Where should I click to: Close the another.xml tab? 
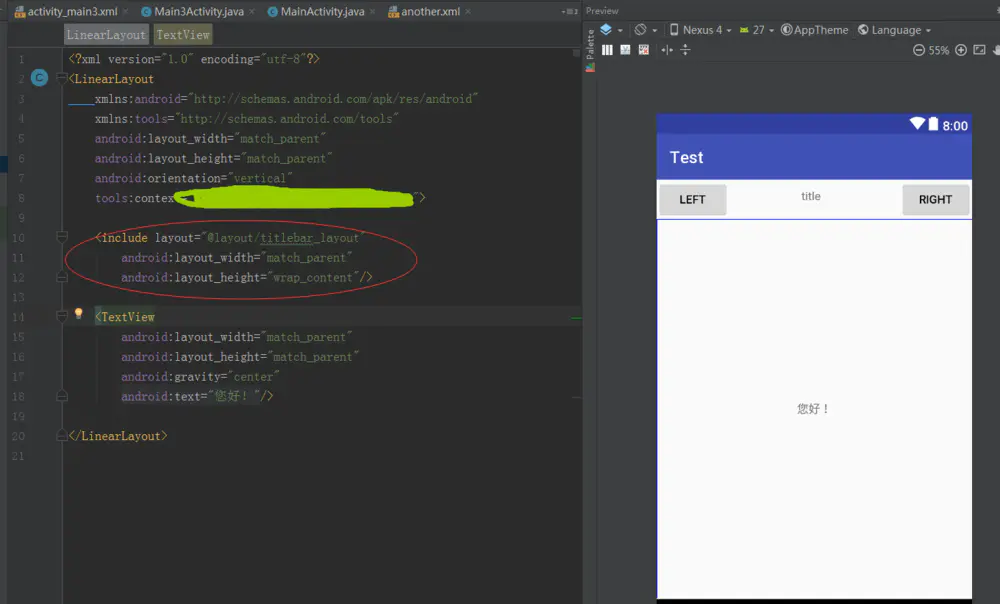tap(468, 11)
